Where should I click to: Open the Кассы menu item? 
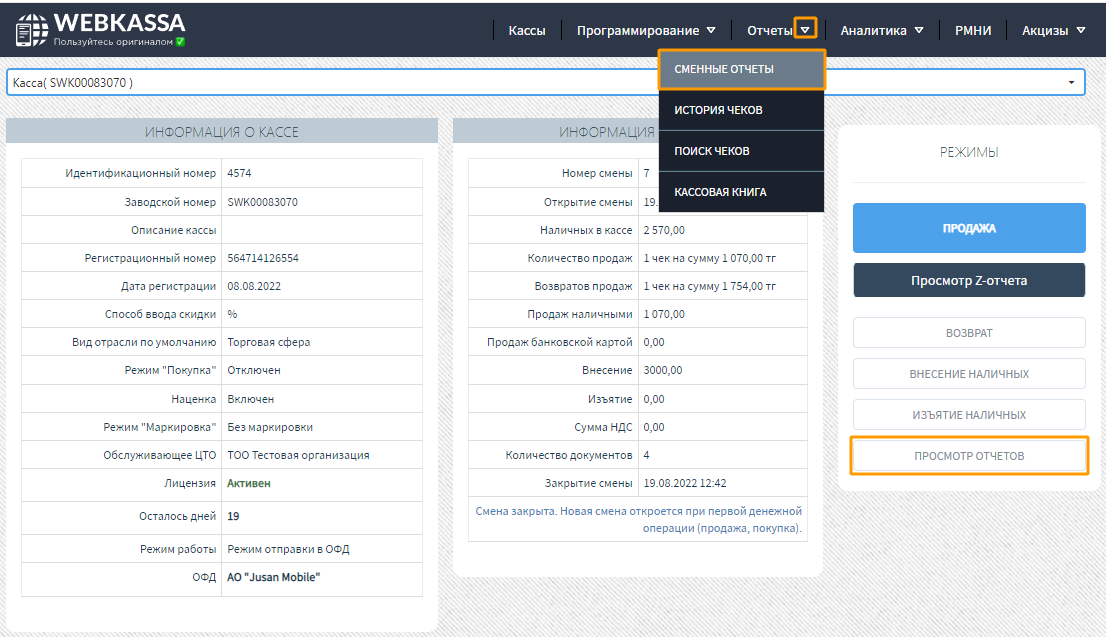527,30
